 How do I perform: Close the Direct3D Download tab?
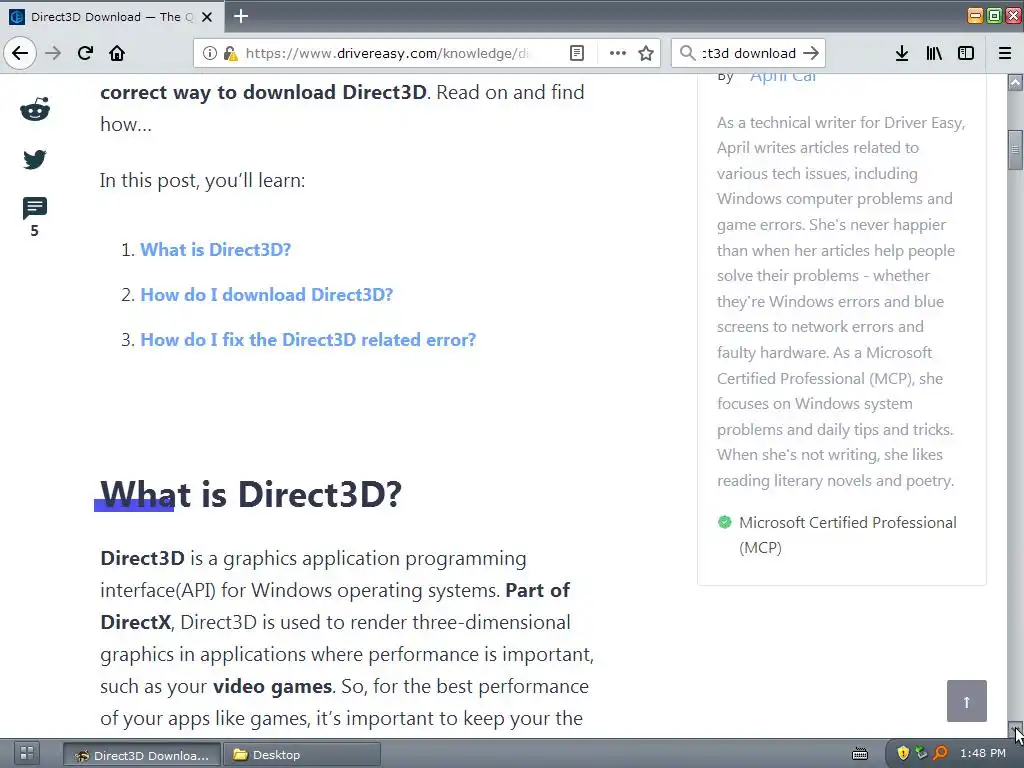coord(207,17)
